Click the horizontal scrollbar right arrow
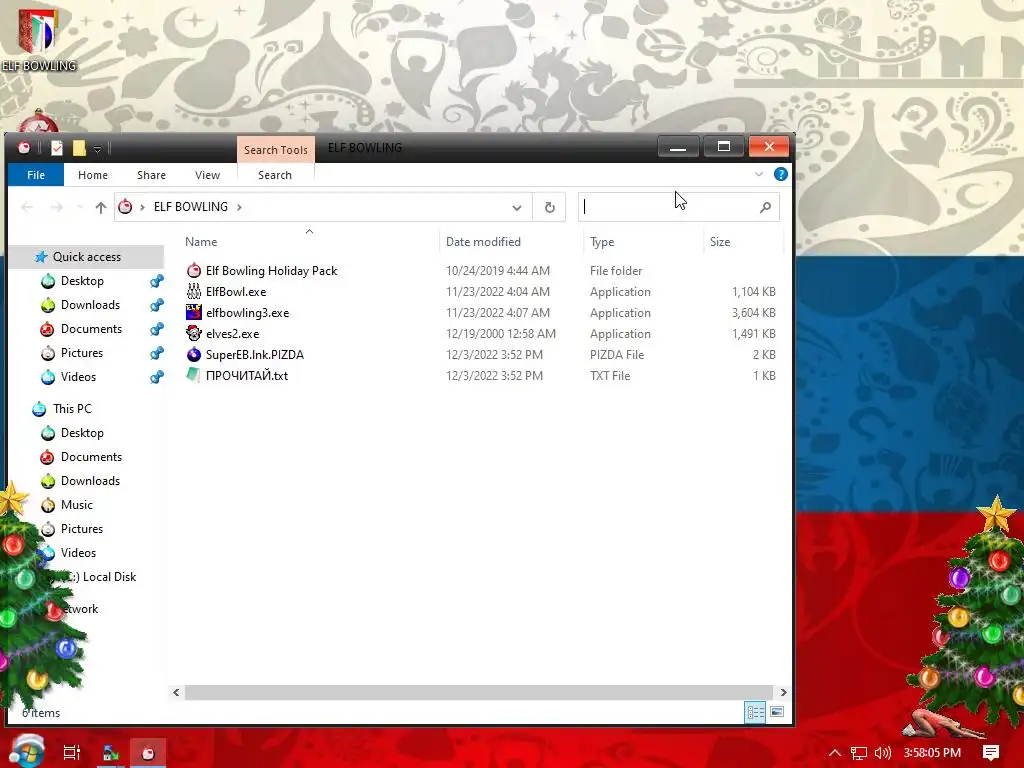The image size is (1024, 768). point(783,692)
